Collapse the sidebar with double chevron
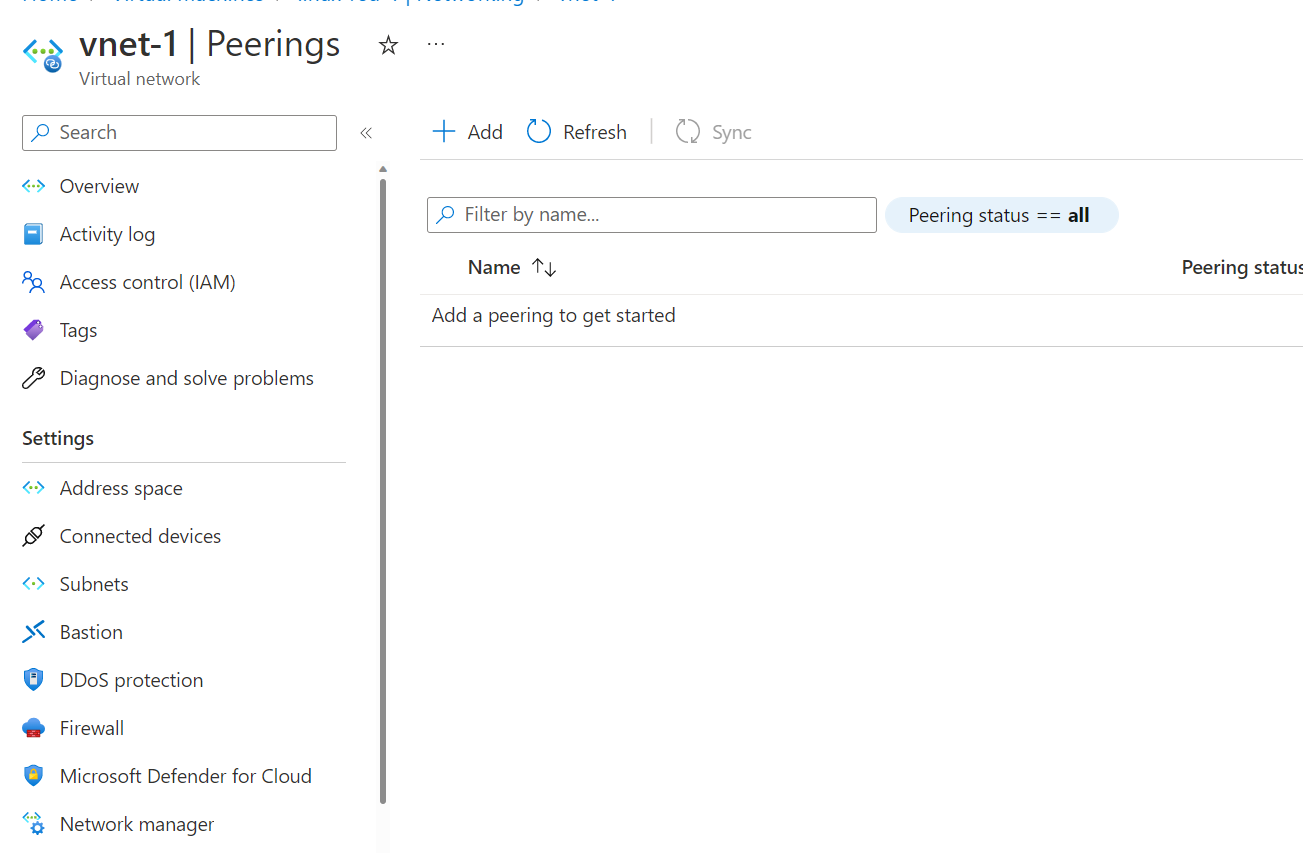The image size is (1303, 853). [x=366, y=133]
